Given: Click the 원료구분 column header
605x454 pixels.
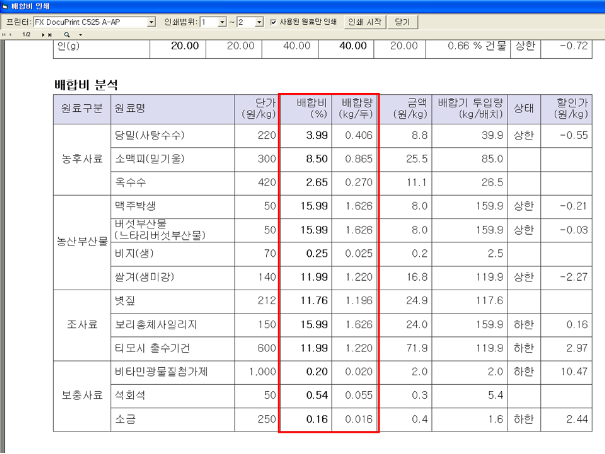Looking at the screenshot, I should [x=82, y=108].
